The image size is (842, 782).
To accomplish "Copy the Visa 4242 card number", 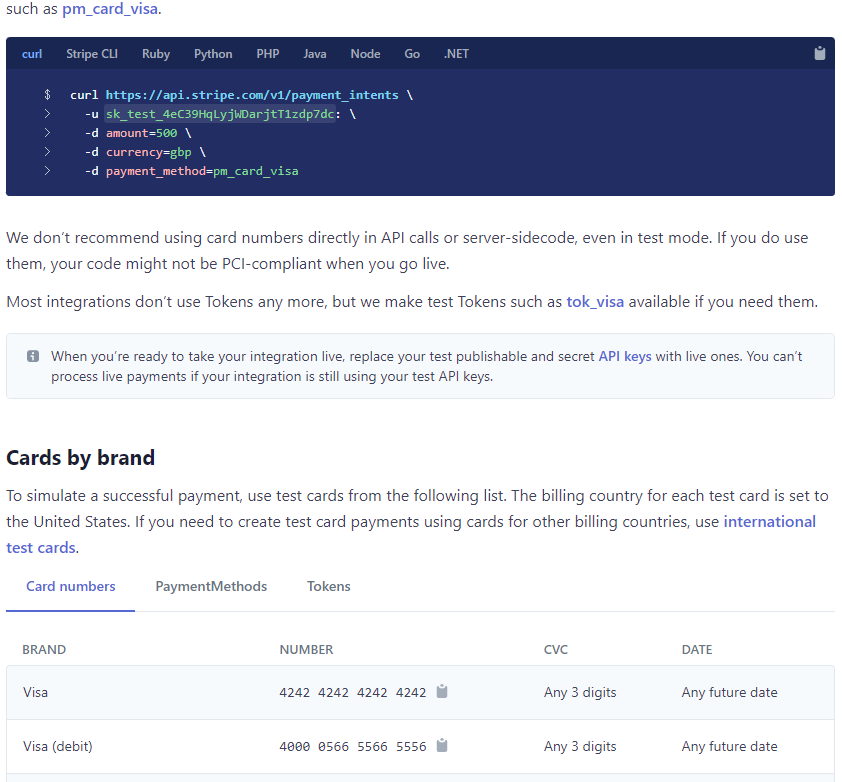I will point(442,691).
